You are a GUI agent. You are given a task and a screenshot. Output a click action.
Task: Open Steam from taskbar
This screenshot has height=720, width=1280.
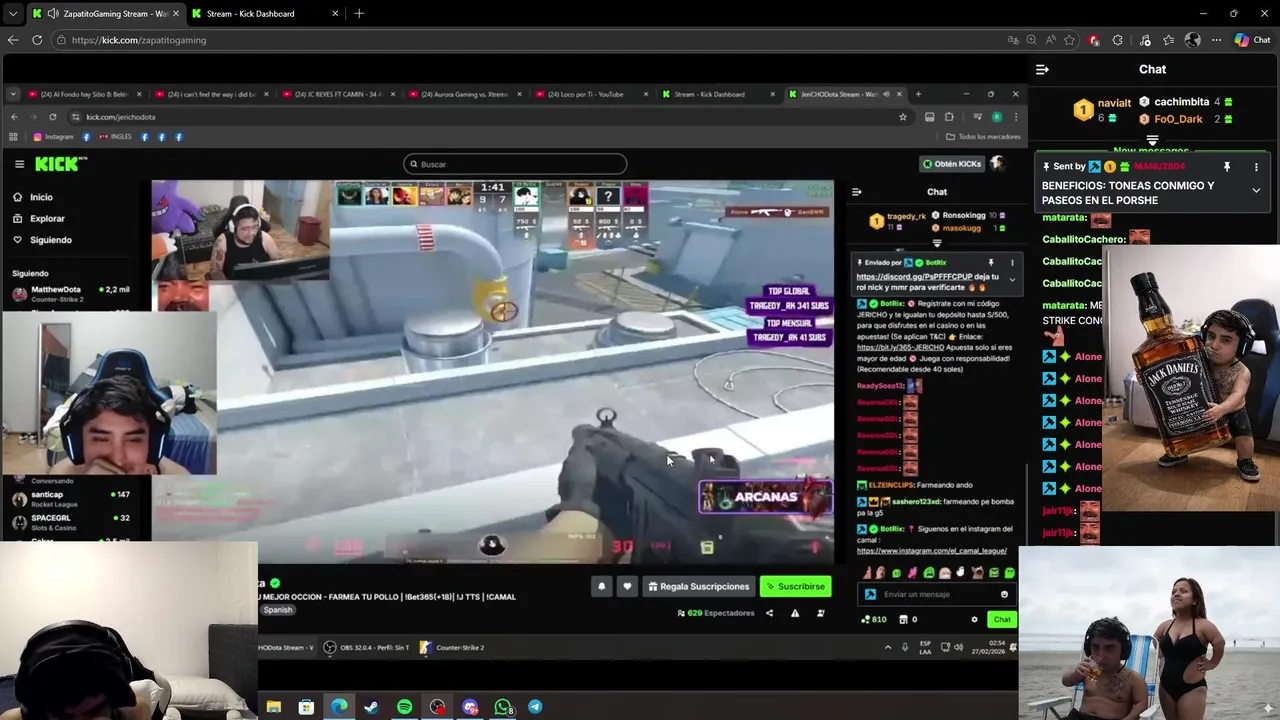(371, 707)
